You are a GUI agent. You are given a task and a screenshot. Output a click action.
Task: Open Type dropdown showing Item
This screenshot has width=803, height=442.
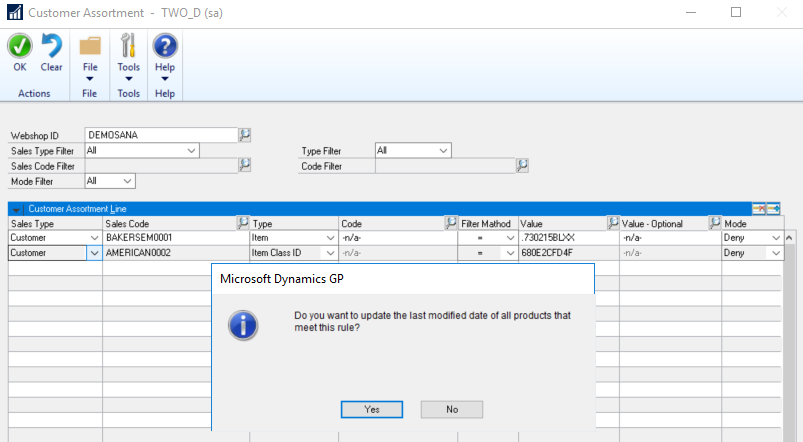point(330,238)
